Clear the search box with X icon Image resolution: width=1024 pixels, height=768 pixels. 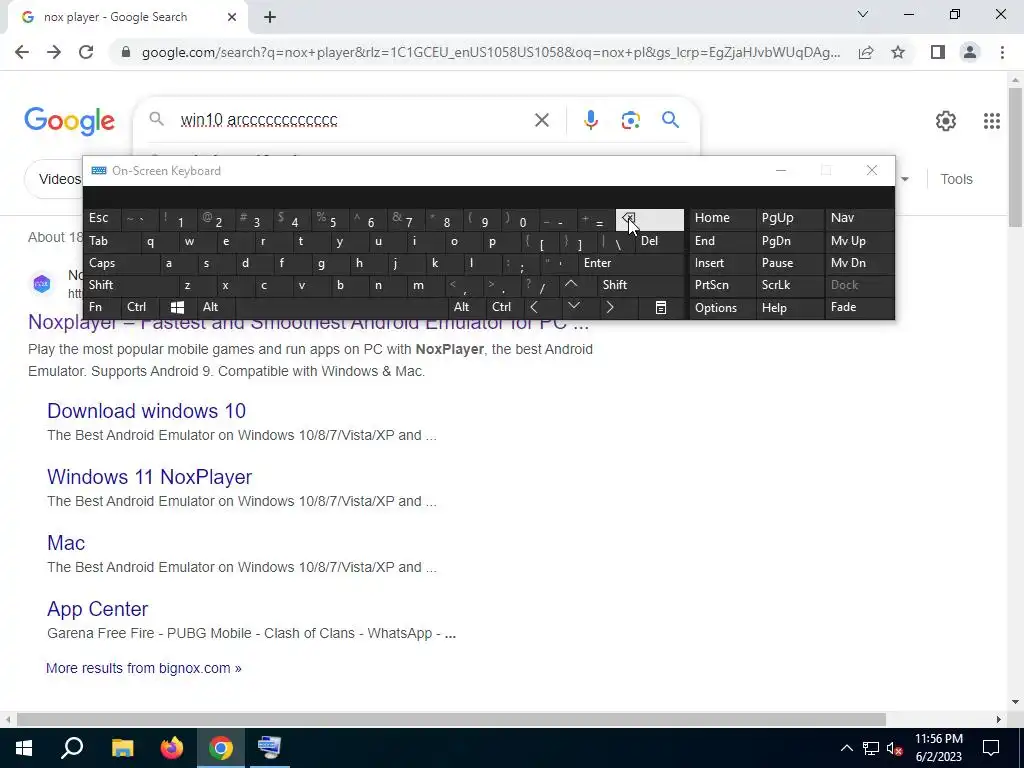tap(542, 120)
